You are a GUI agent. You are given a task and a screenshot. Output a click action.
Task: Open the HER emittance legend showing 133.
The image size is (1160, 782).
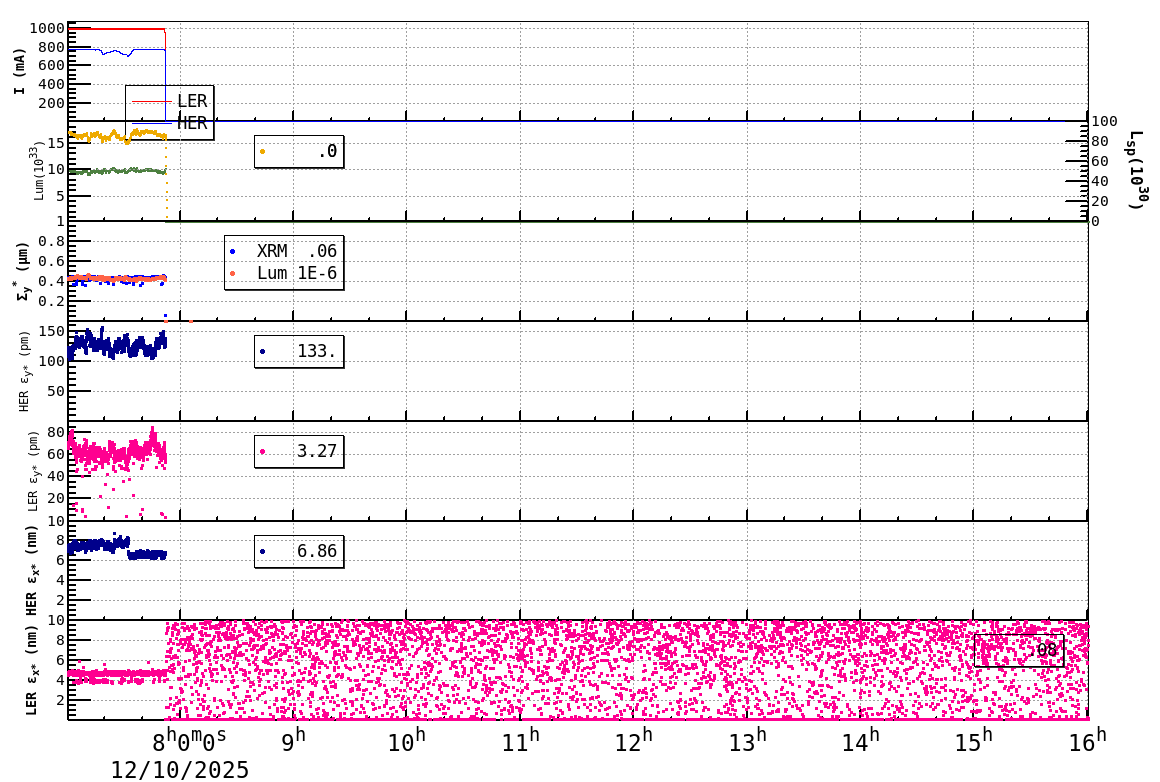pos(300,351)
